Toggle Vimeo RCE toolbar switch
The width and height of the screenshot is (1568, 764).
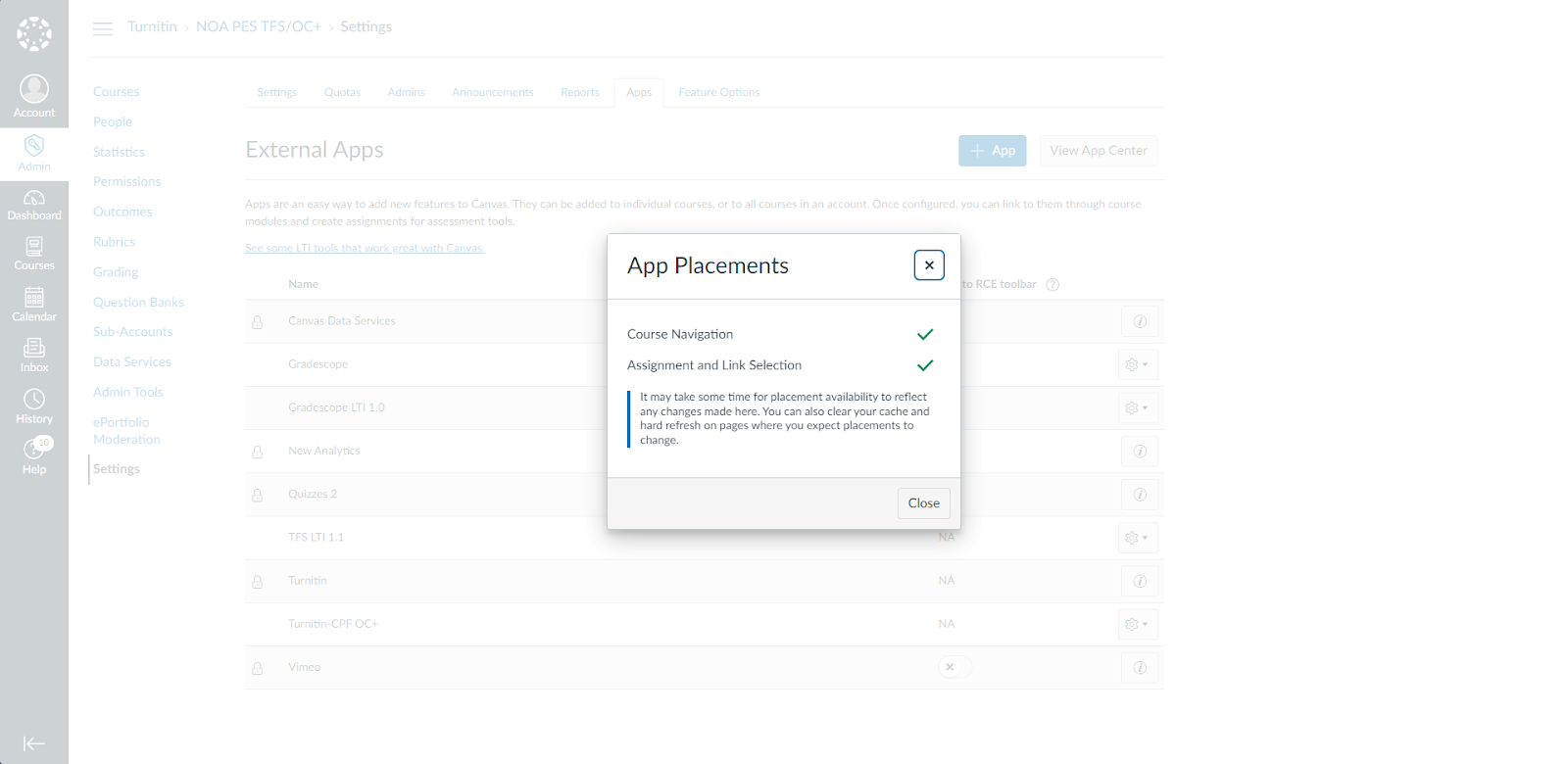pyautogui.click(x=955, y=667)
